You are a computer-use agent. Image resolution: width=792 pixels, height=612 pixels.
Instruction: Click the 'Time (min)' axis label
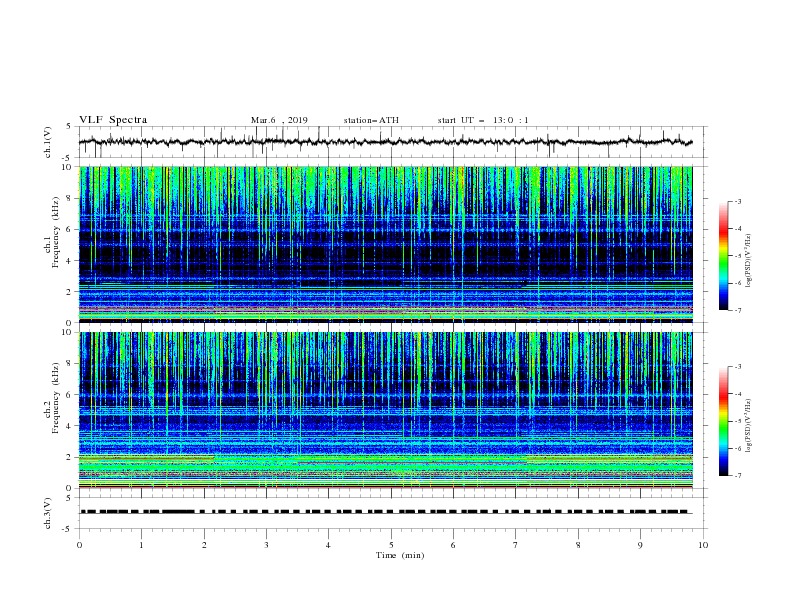(x=400, y=555)
